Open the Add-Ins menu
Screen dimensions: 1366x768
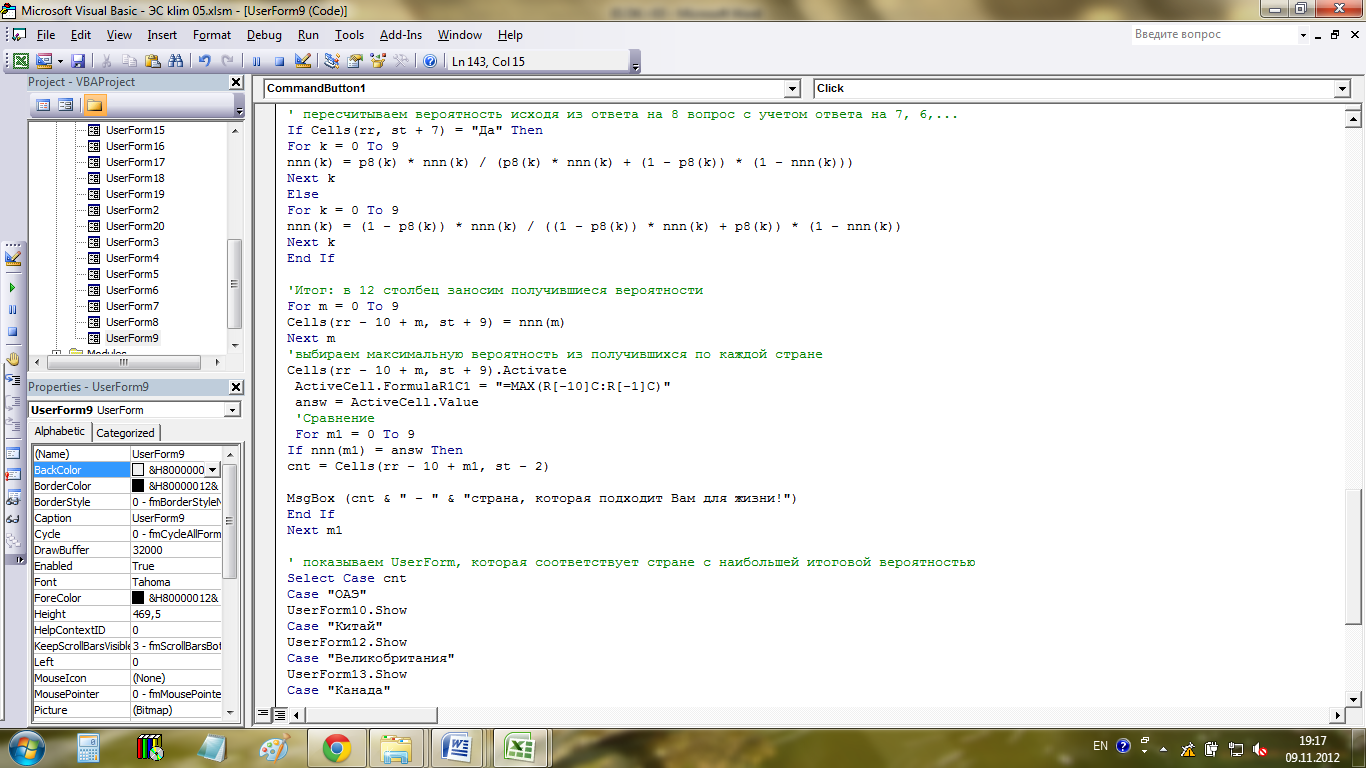[x=401, y=35]
